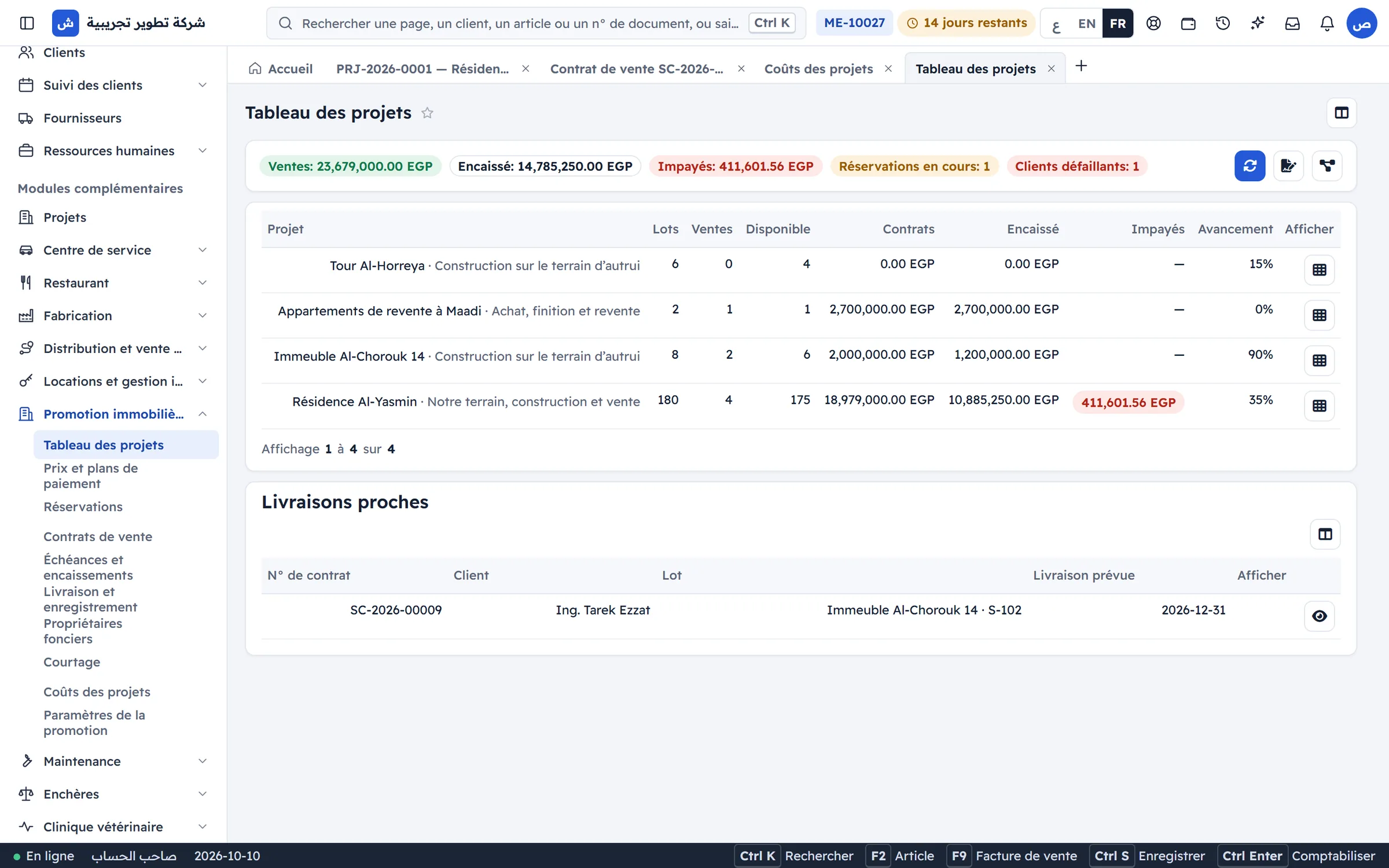The image size is (1389, 868).
Task: Click the sparkles AI assistant icon
Action: (x=1258, y=23)
